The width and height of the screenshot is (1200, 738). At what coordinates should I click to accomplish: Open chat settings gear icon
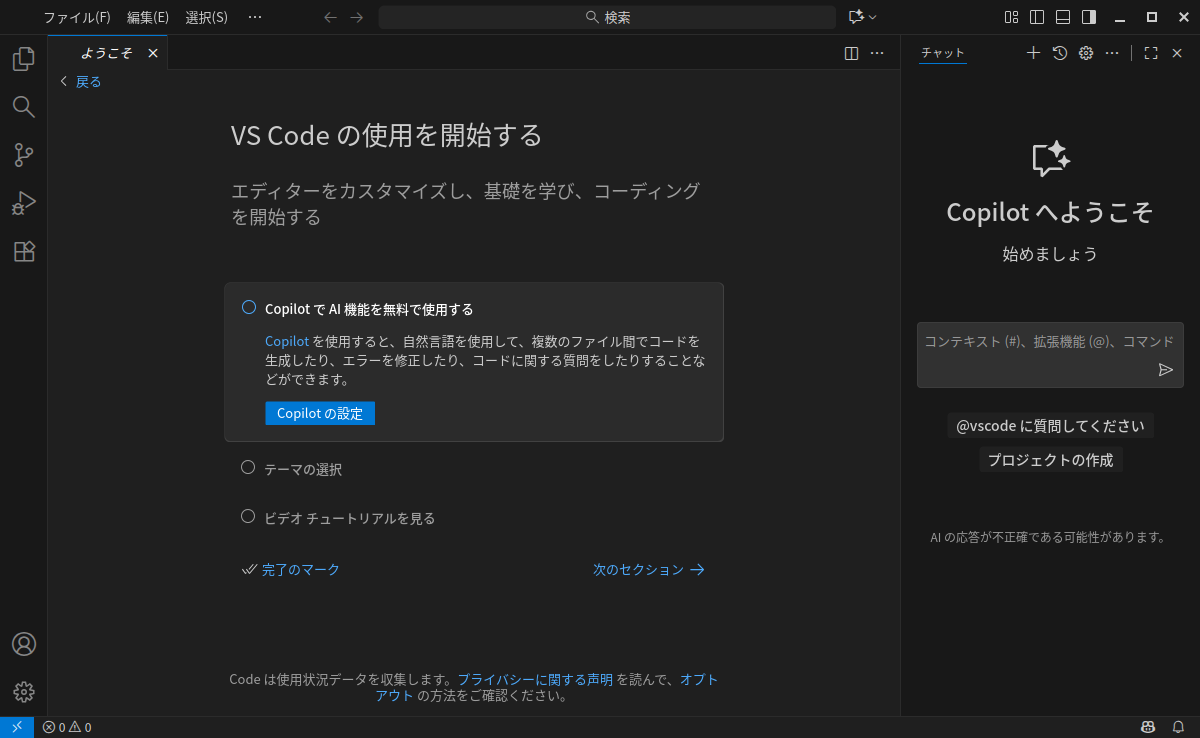click(1086, 53)
